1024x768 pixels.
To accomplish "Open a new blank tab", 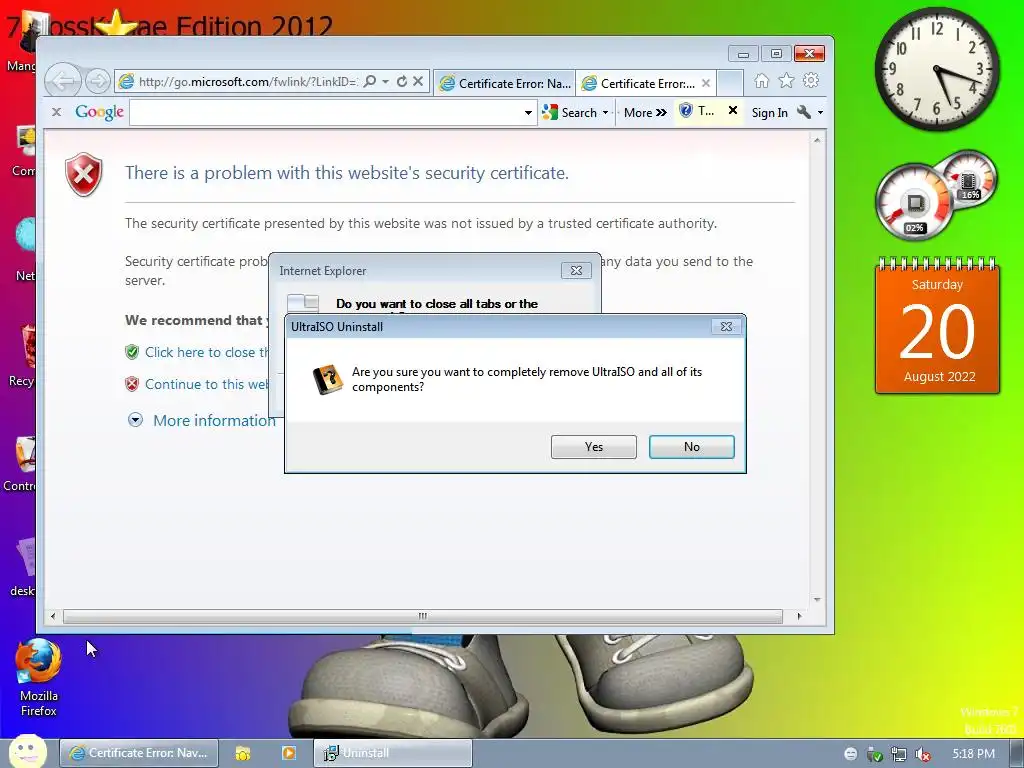I will pos(730,83).
